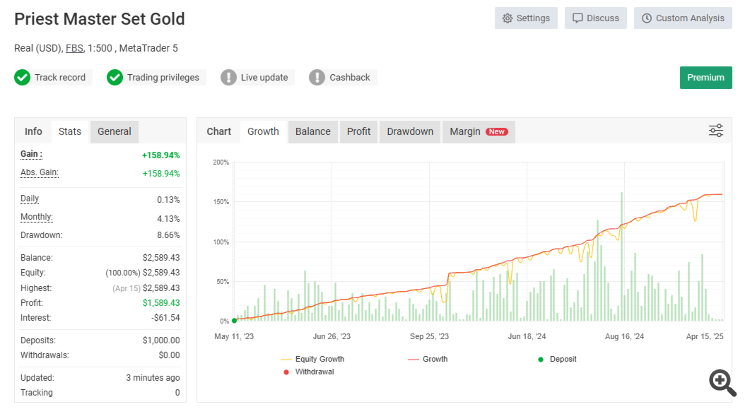Screen dimensions: 750x409
Task: Toggle Growth legend series
Action: tap(428, 359)
